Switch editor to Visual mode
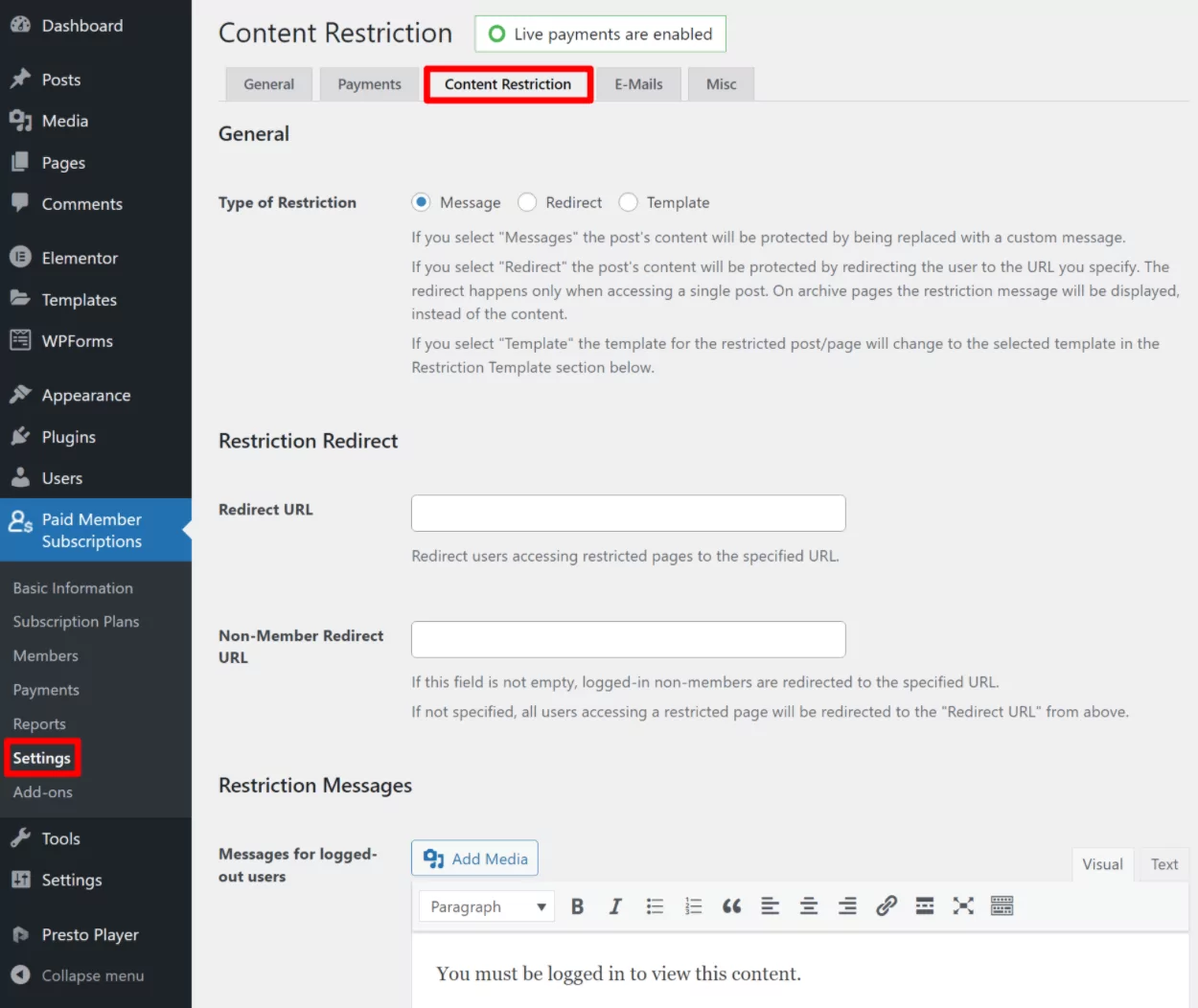The width and height of the screenshot is (1198, 1008). click(x=1102, y=864)
